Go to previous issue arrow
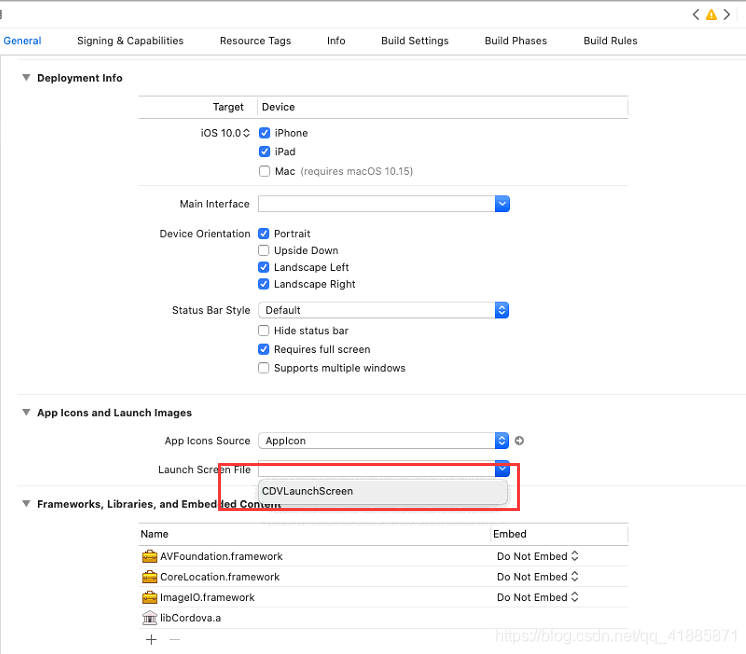The height and width of the screenshot is (654, 746). [696, 14]
